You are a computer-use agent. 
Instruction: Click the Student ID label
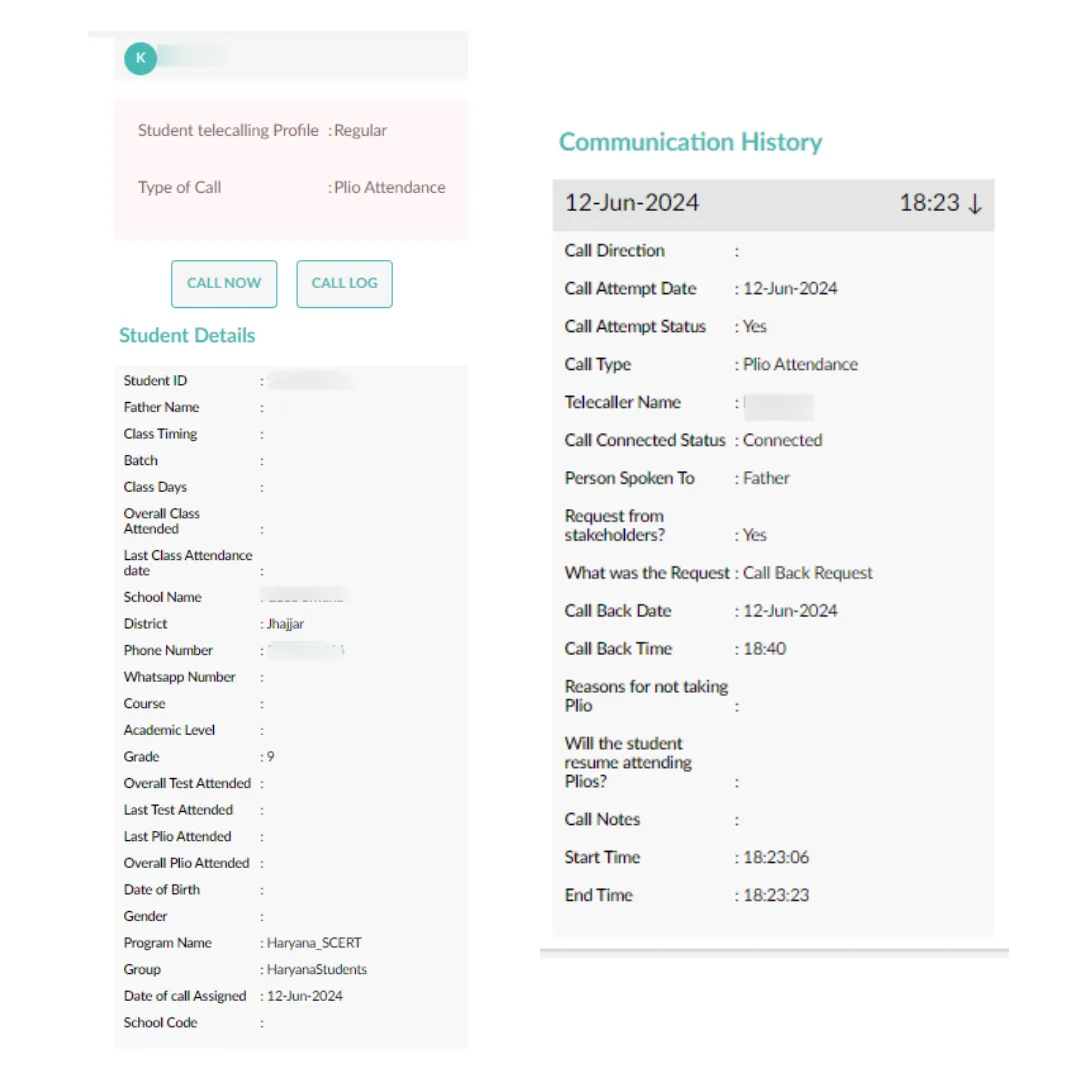pos(155,381)
